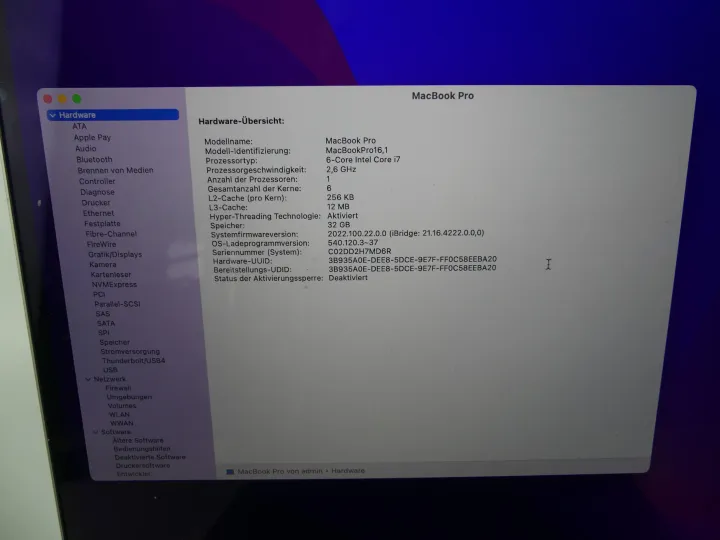720x540 pixels.
Task: Select ATA in the sidebar
Action: click(x=79, y=126)
